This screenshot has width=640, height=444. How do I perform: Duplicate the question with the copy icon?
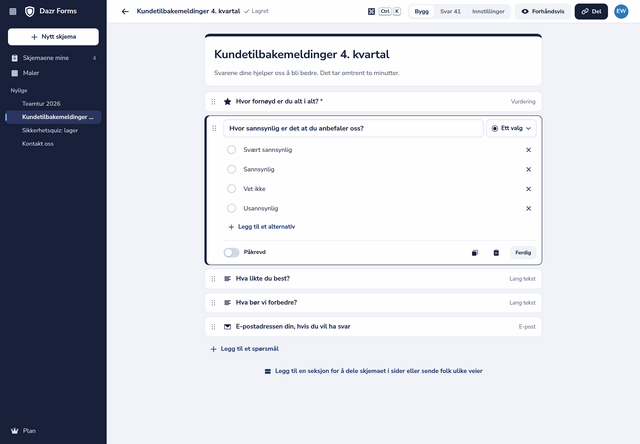(x=475, y=253)
